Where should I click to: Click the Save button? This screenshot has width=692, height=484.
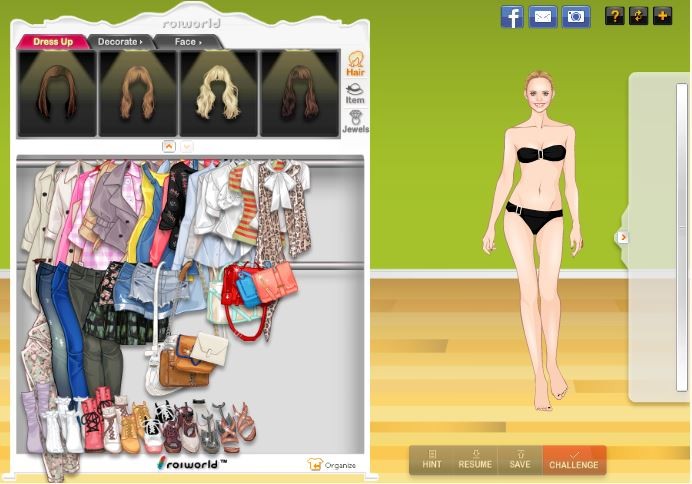pos(520,460)
